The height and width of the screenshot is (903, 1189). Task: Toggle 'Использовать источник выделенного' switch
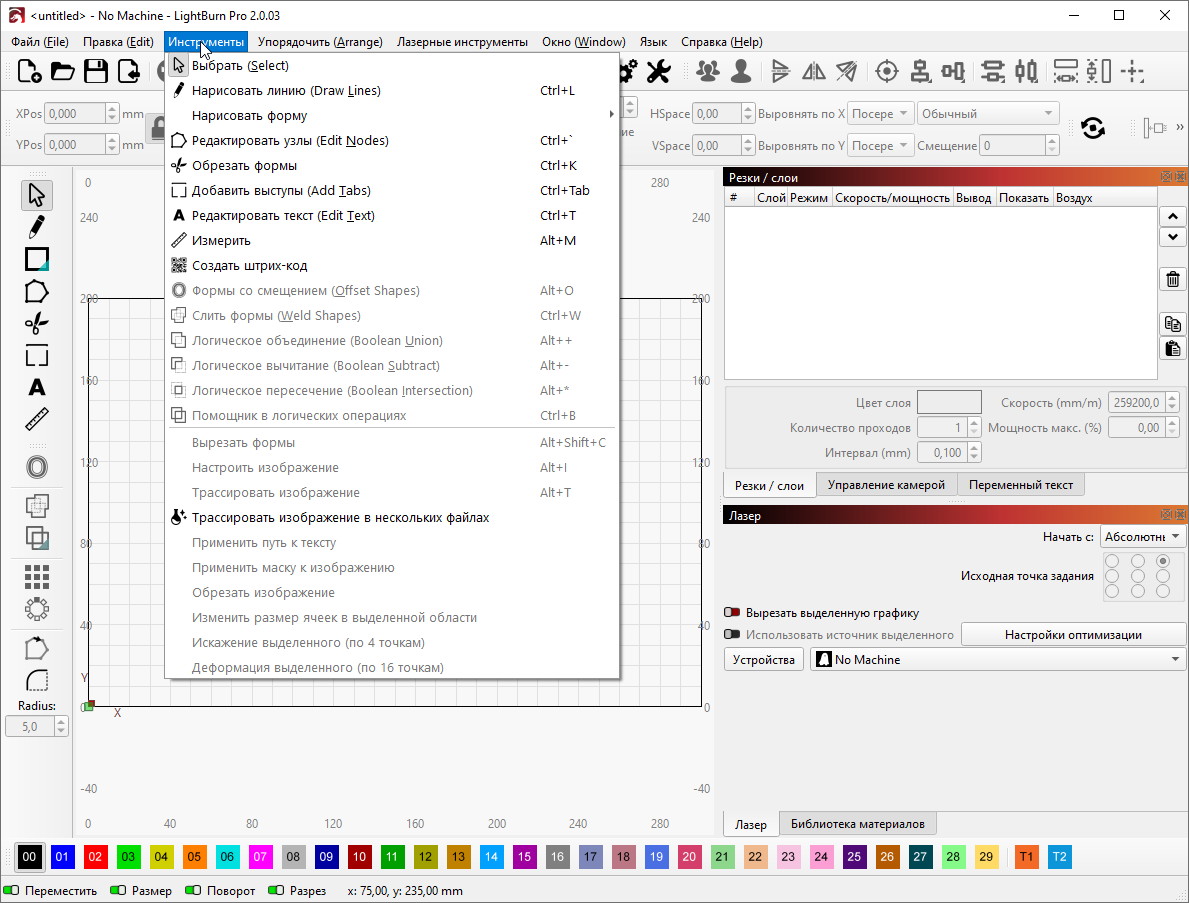coord(732,635)
